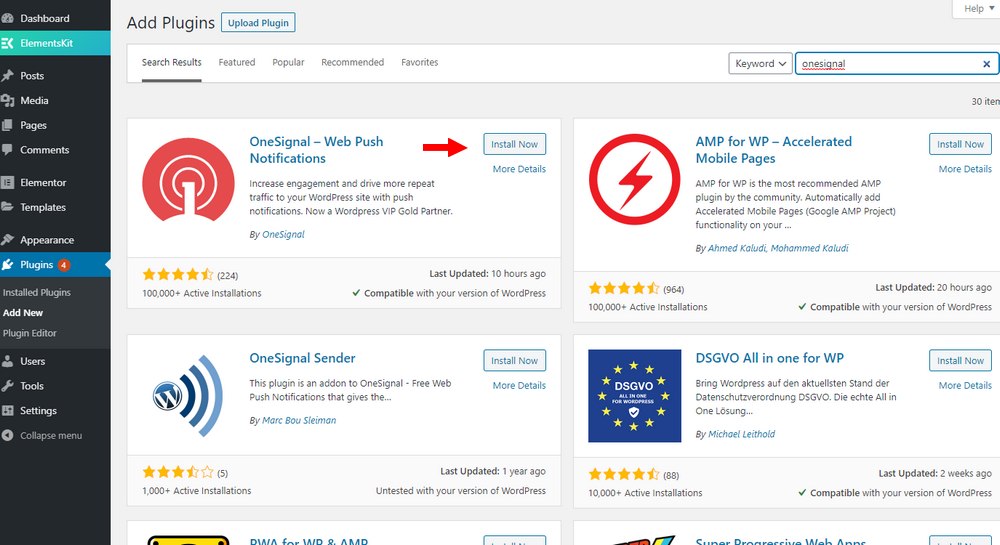Click the ElementsKit logo icon
The width and height of the screenshot is (1000, 545).
[x=8, y=43]
